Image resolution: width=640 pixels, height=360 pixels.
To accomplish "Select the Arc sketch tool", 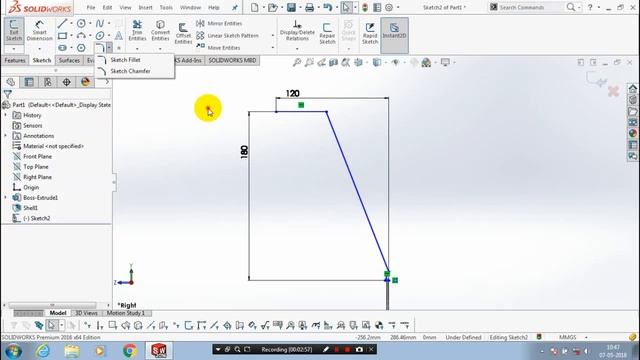I will point(81,36).
